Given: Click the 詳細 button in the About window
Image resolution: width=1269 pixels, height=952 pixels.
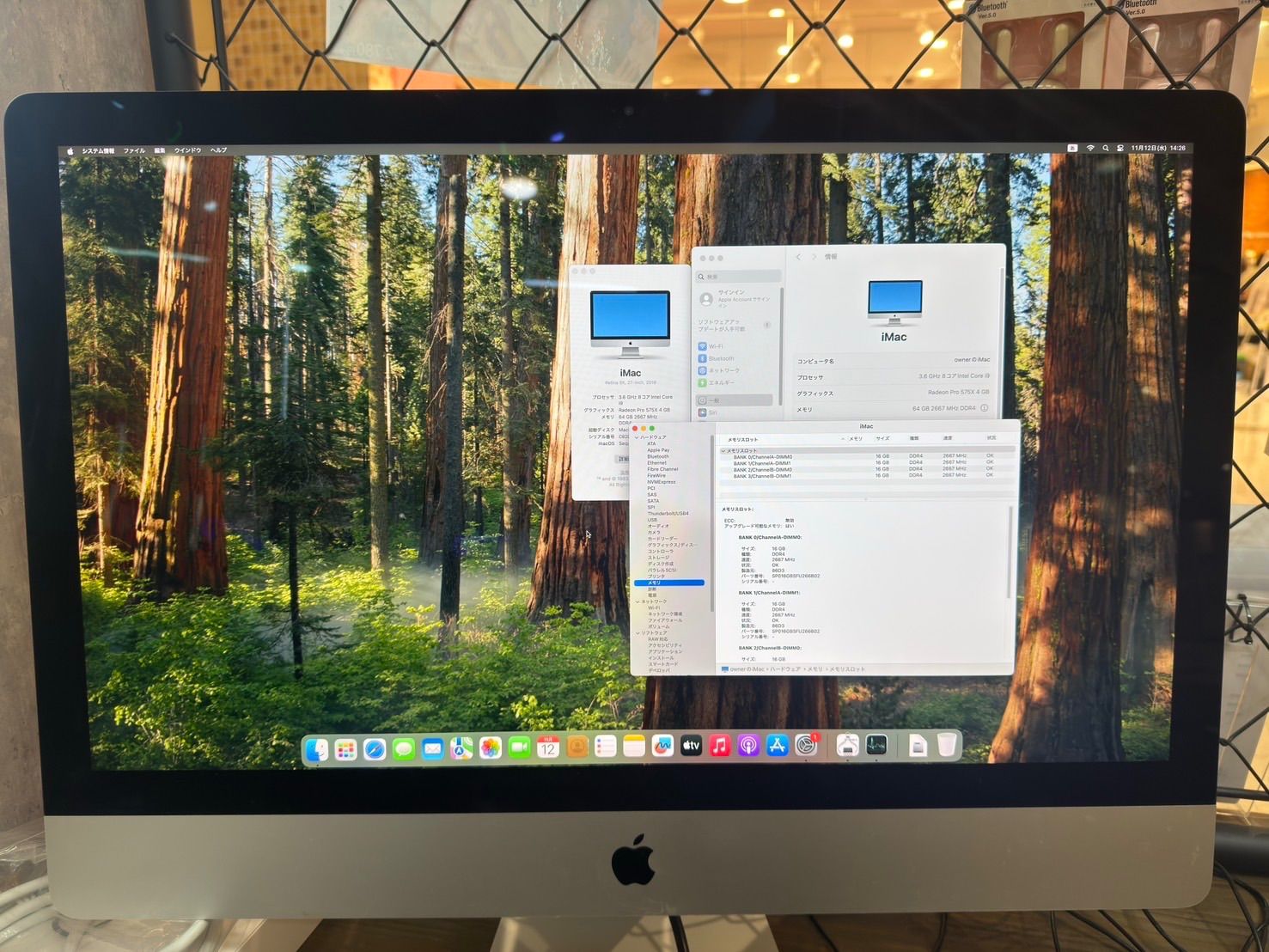Looking at the screenshot, I should pyautogui.click(x=625, y=459).
